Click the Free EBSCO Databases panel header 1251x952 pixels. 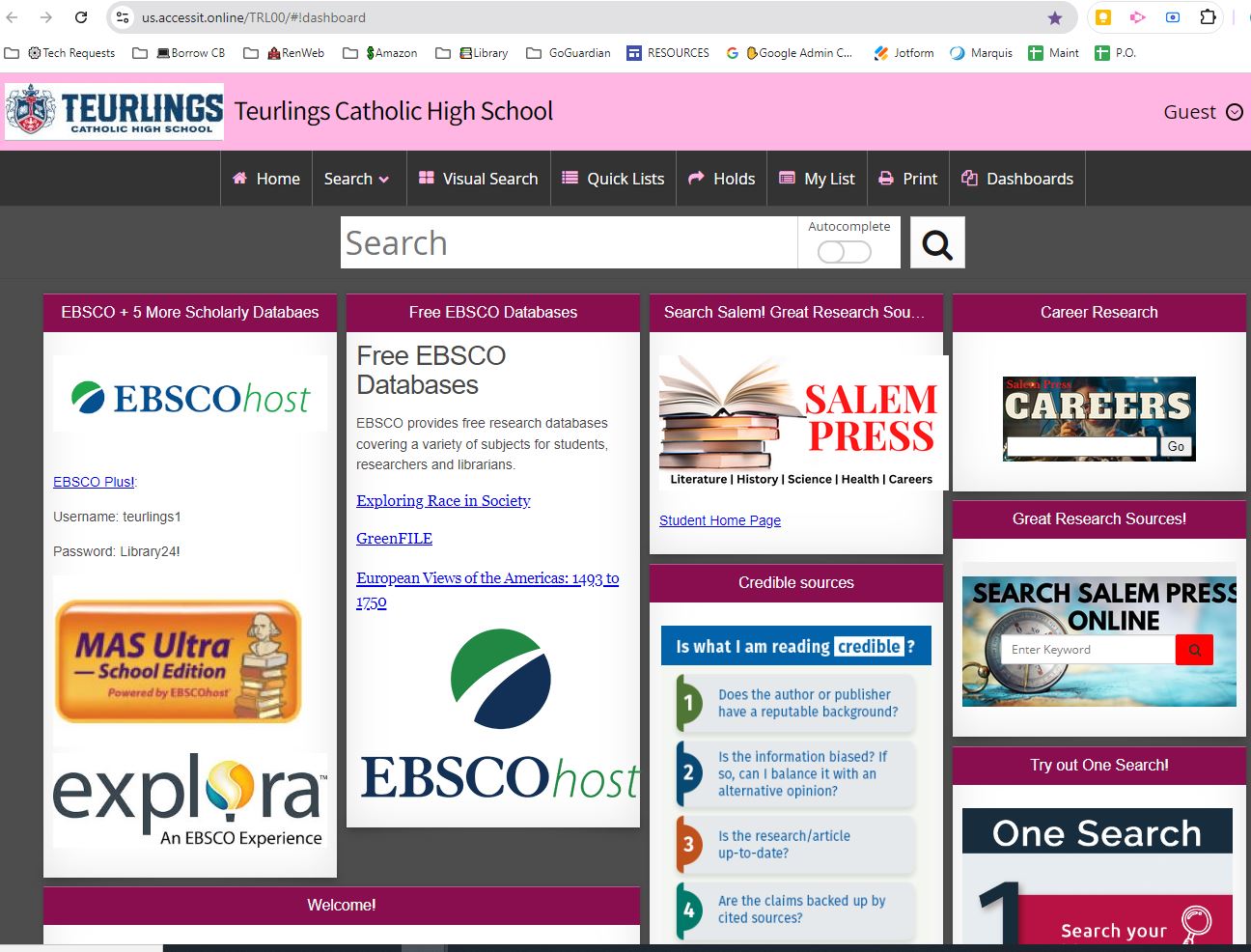pos(493,313)
